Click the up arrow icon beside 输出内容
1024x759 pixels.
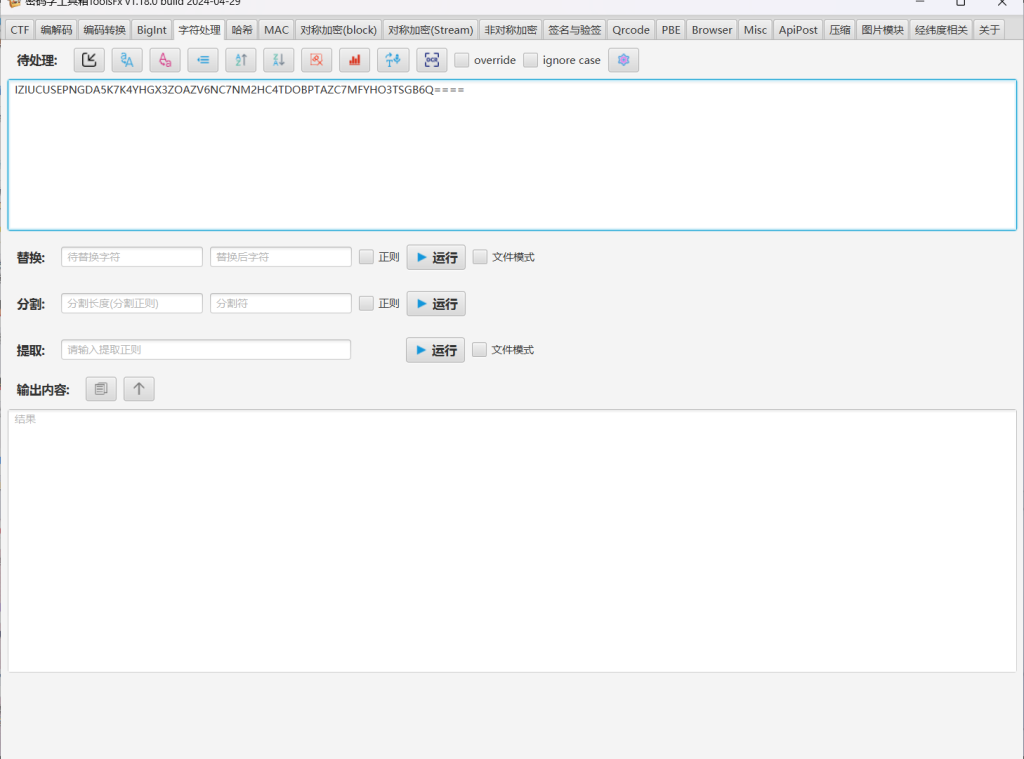pos(139,389)
